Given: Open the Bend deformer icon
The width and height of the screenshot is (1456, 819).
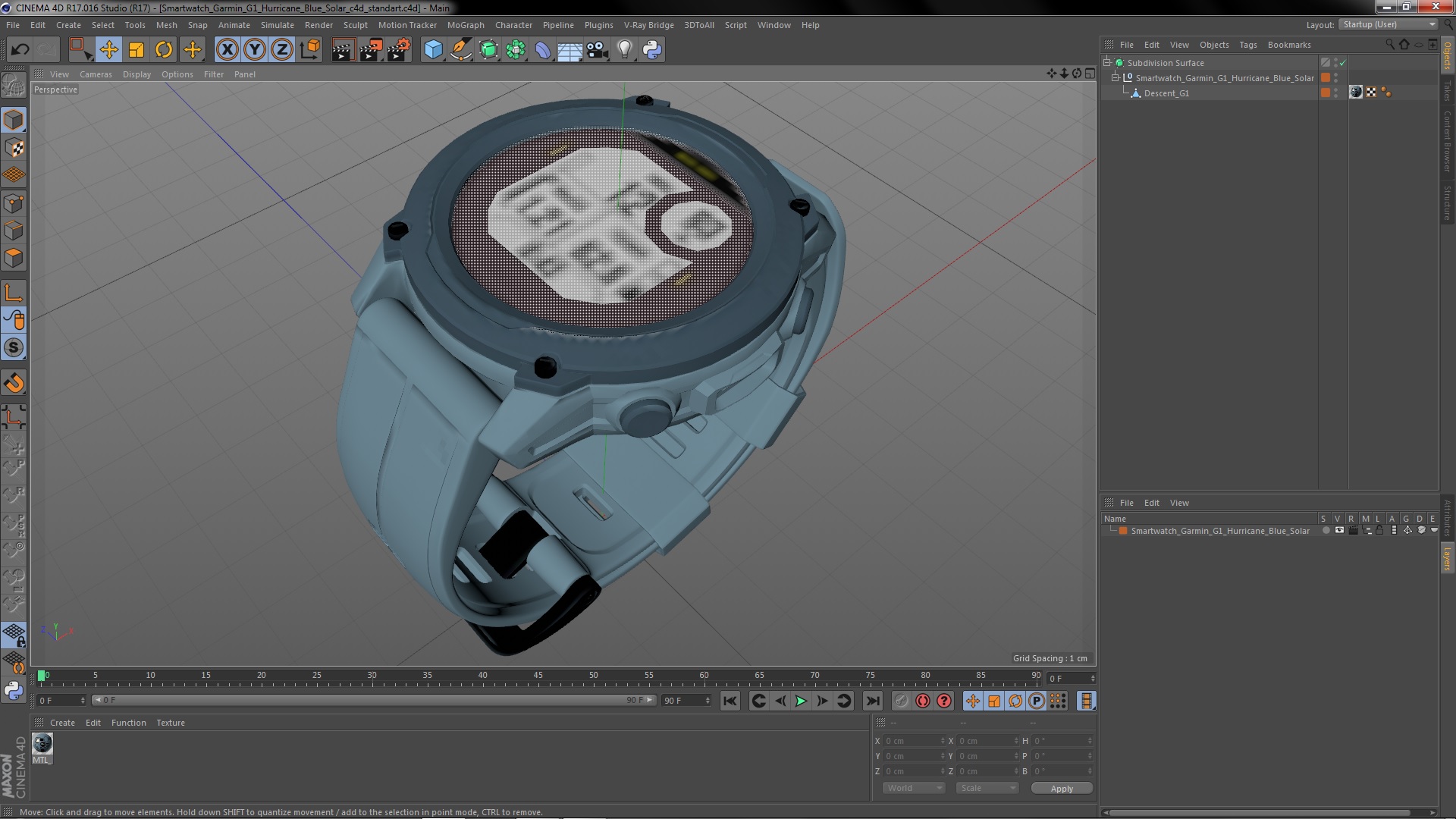Looking at the screenshot, I should (543, 50).
